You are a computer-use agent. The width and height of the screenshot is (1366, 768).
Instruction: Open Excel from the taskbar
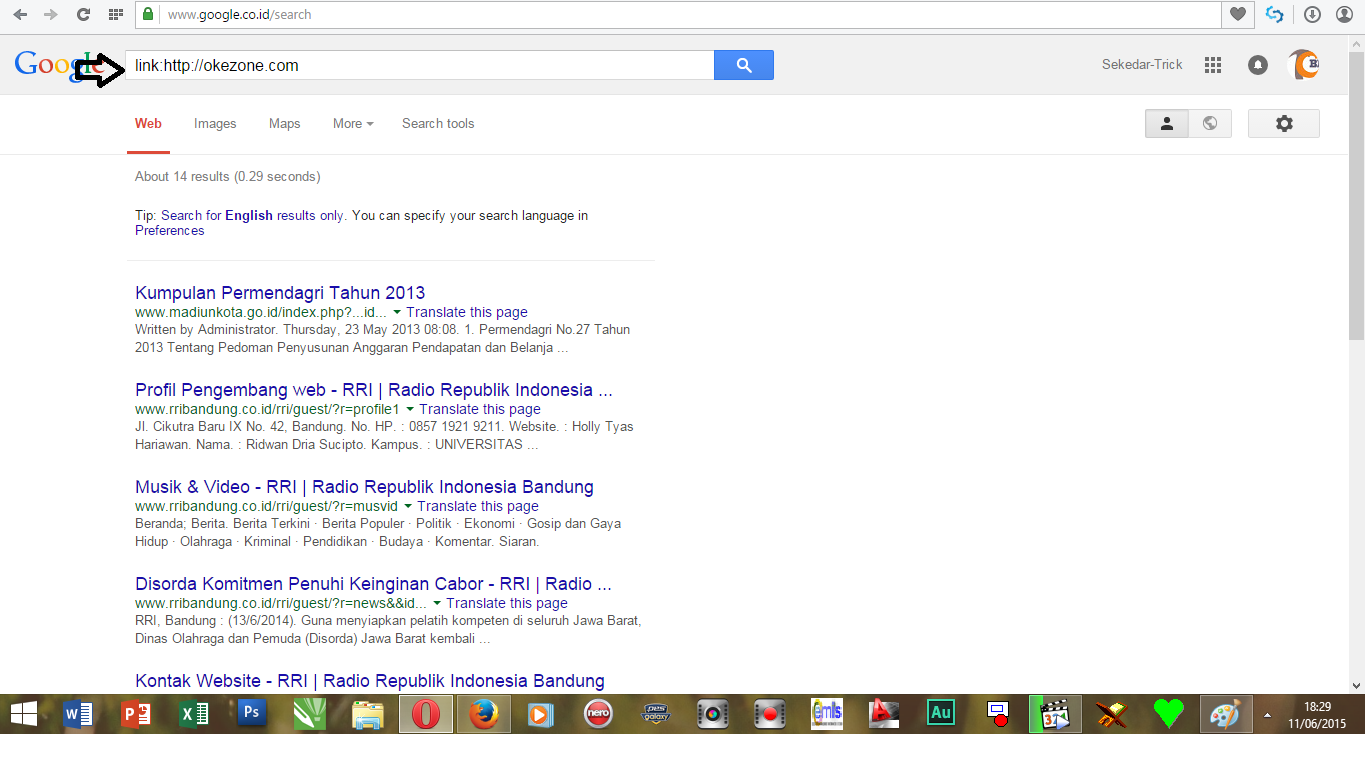194,714
